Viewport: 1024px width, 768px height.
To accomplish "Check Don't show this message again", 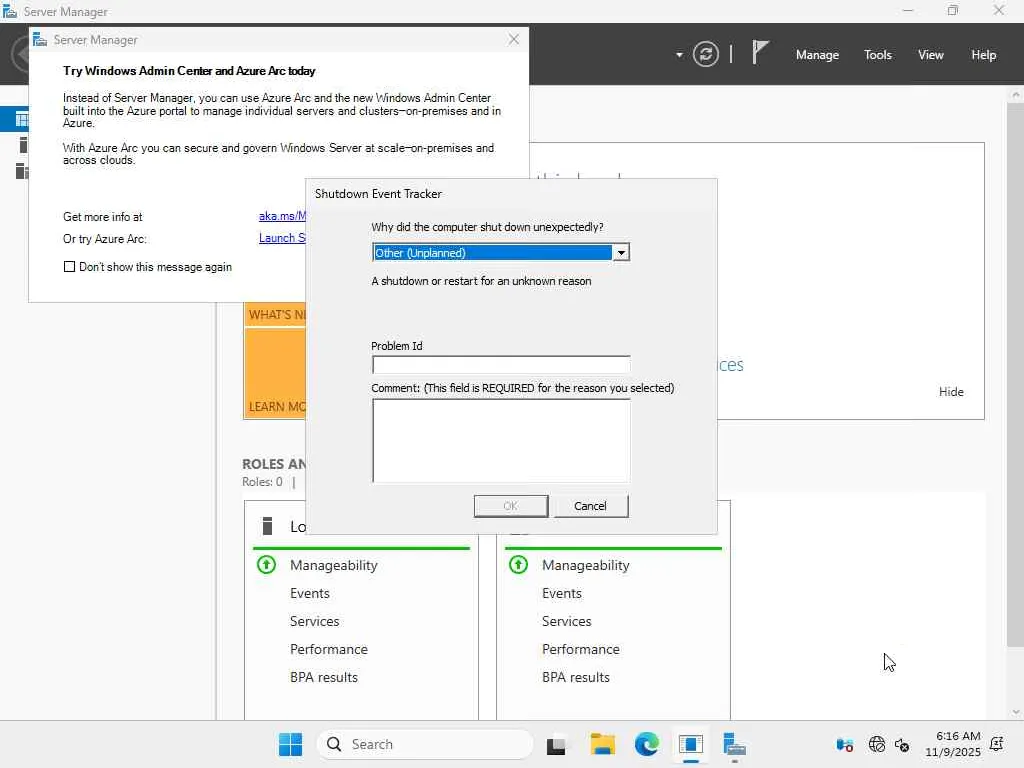I will [69, 266].
